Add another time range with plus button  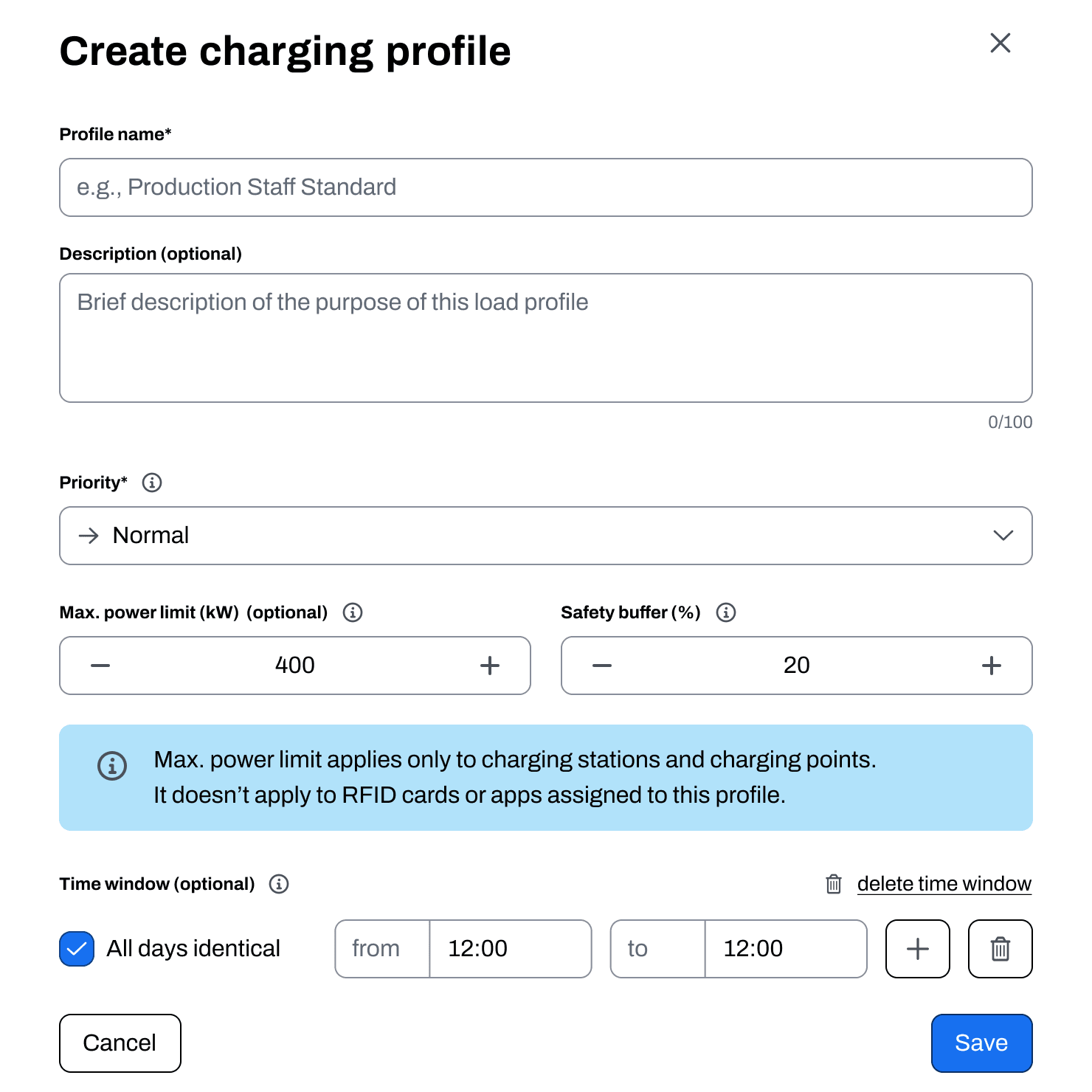tap(917, 949)
